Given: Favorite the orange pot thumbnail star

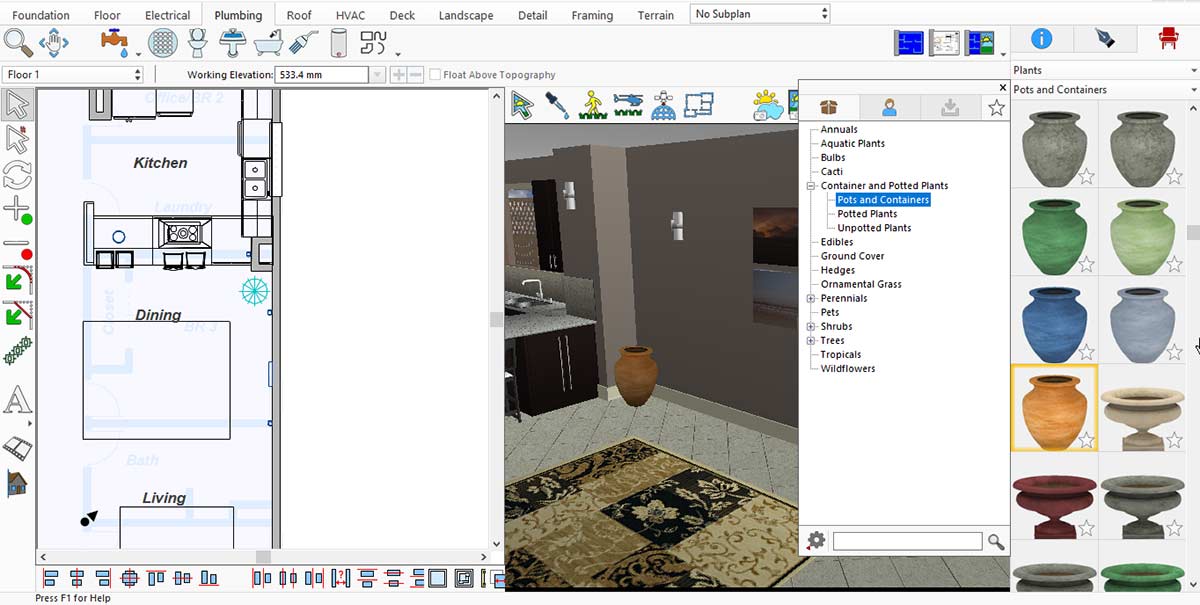Looking at the screenshot, I should pos(1086,440).
